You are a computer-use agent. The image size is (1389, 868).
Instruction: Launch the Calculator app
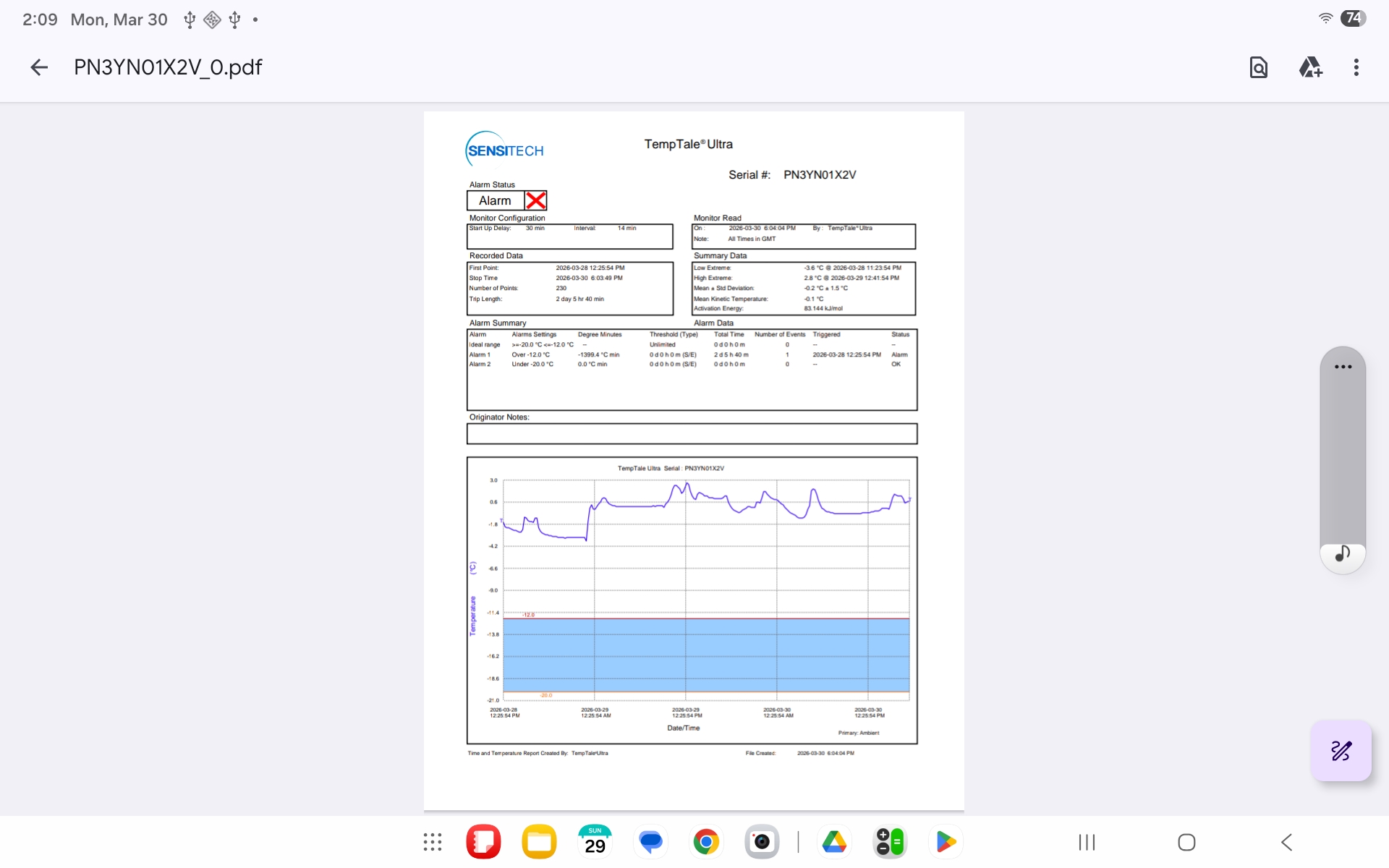pyautogui.click(x=890, y=842)
